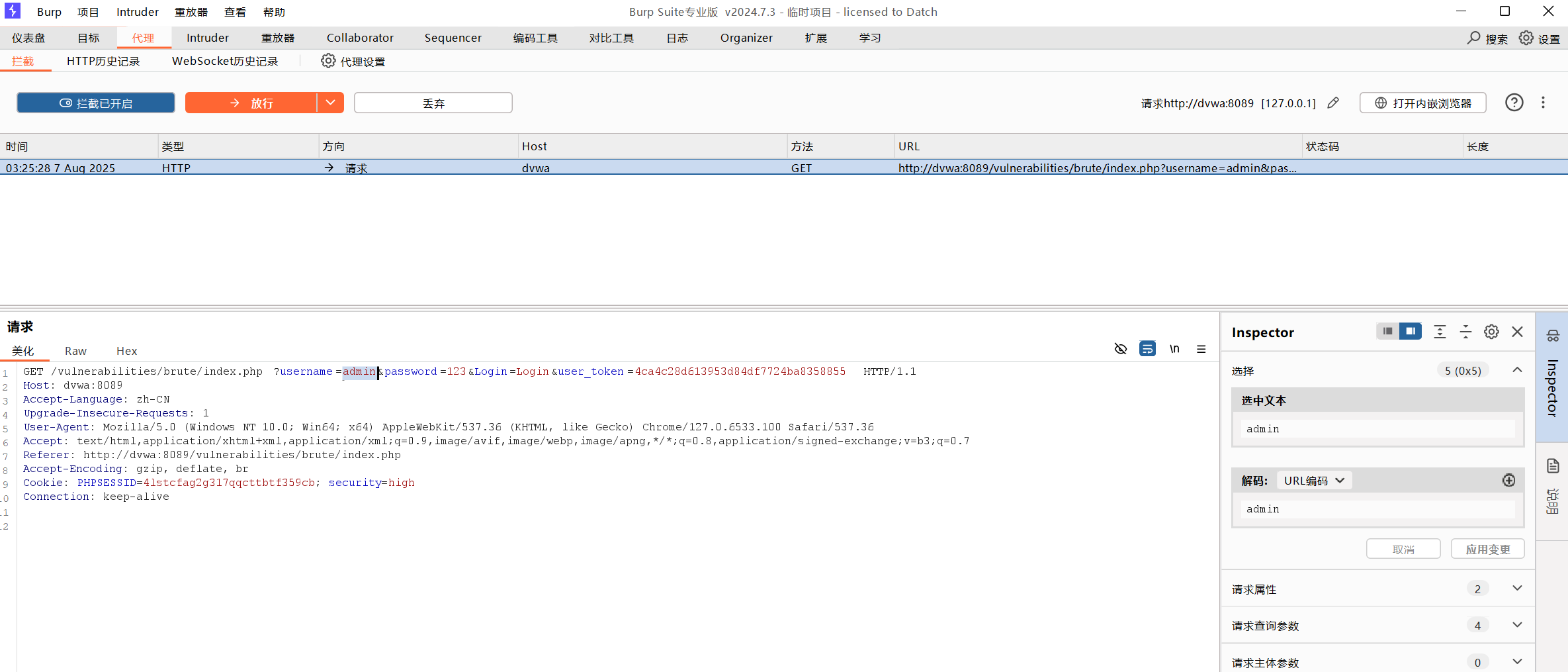Screen dimensions: 1568x672
Task: Open the three-dot more options menu
Action: point(1543,103)
